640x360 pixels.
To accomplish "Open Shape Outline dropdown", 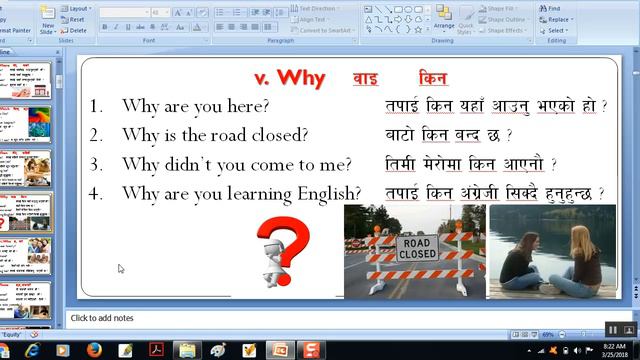I will (x=504, y=20).
